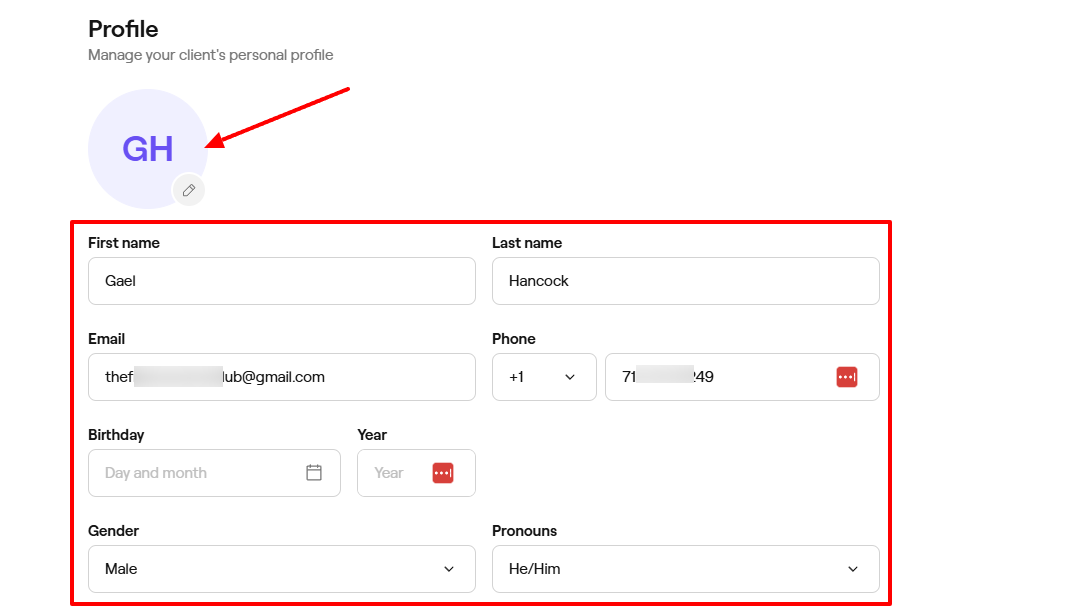Open the Gender dropdown showing Male
Viewport: 1075px width, 613px height.
coord(281,569)
